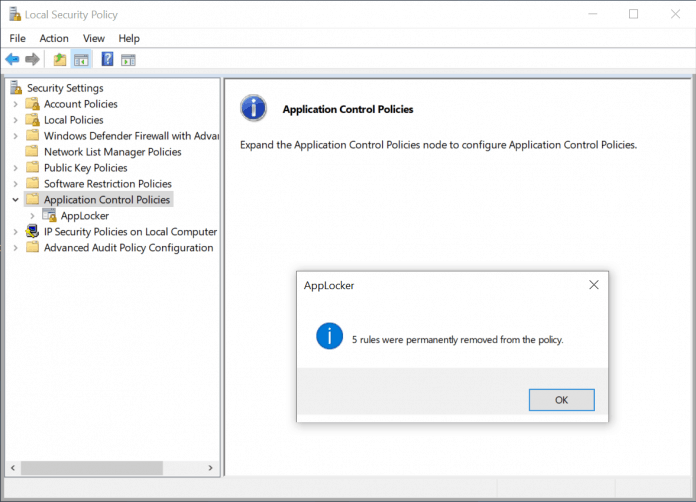Click the 'Expand the Application Control Policies node' text
This screenshot has height=502, width=696.
click(439, 145)
